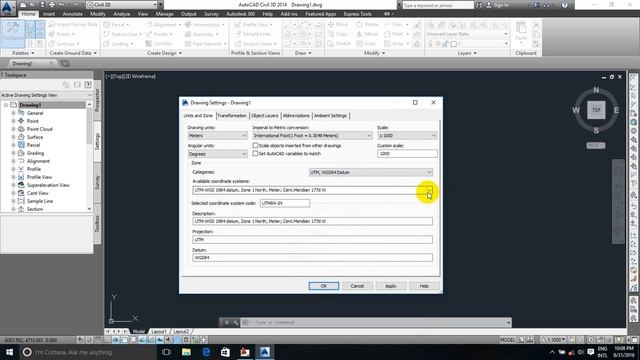Screen dimensions: 640x360
Task: Open the Annotate ribbon tab
Action: (72, 14)
